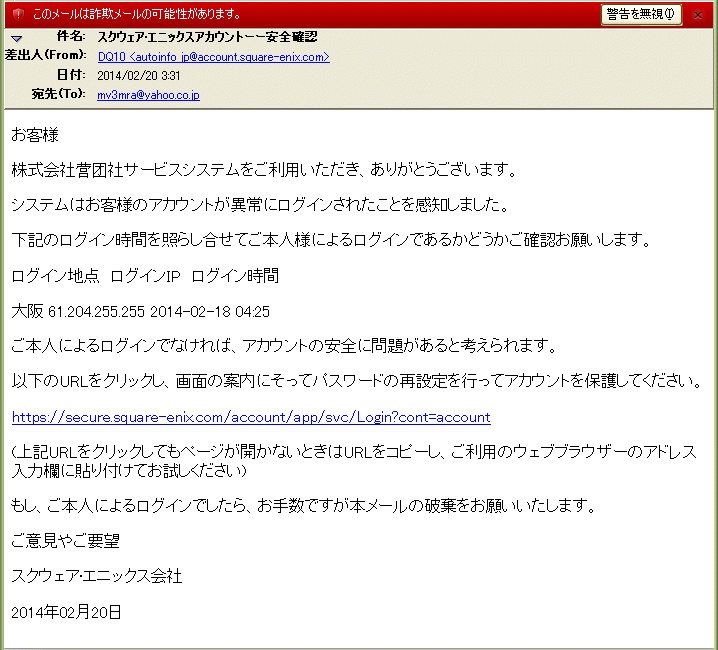Click the parenthetical note starting (上記URLをクリック
Viewport: 718px width, 650px height.
354,461
